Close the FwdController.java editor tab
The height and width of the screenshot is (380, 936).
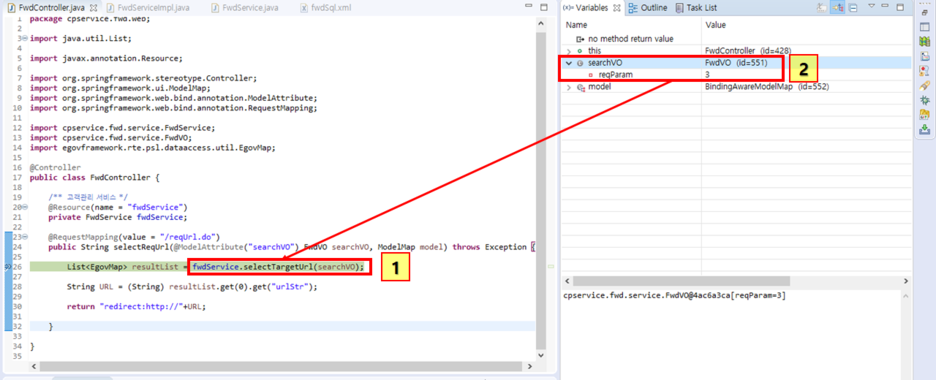click(93, 8)
